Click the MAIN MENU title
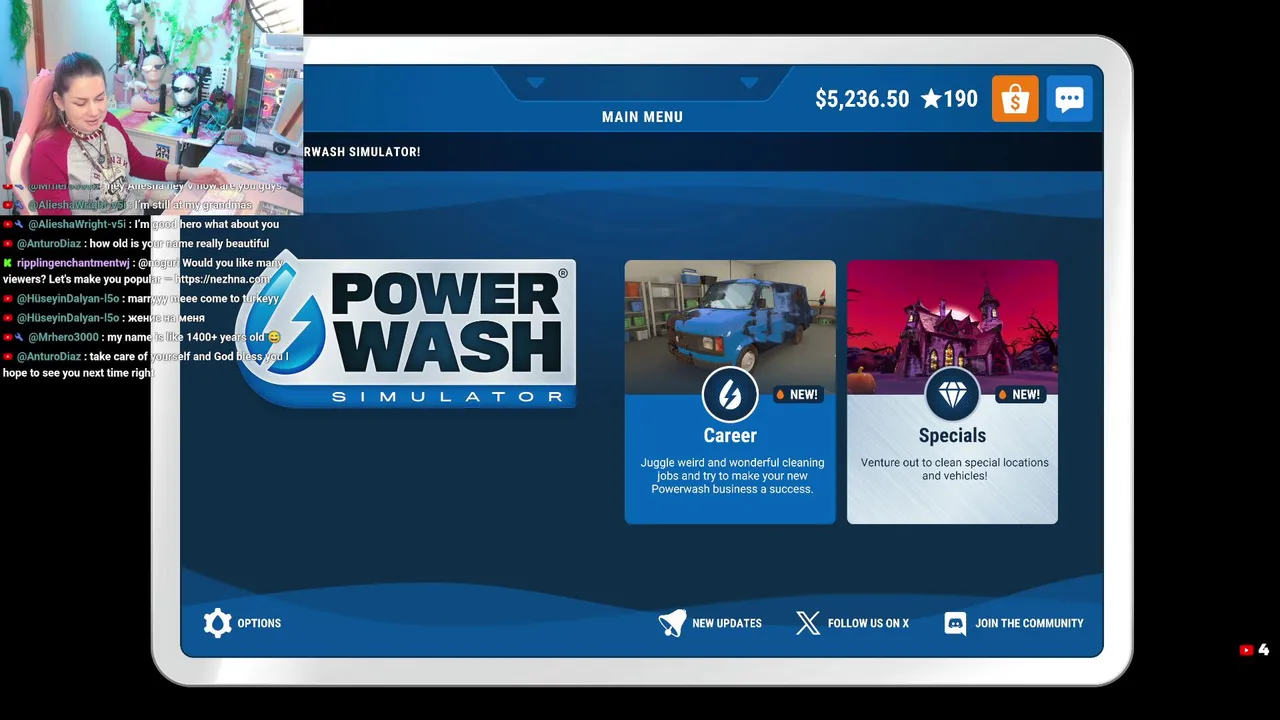Viewport: 1280px width, 720px height. (x=642, y=117)
